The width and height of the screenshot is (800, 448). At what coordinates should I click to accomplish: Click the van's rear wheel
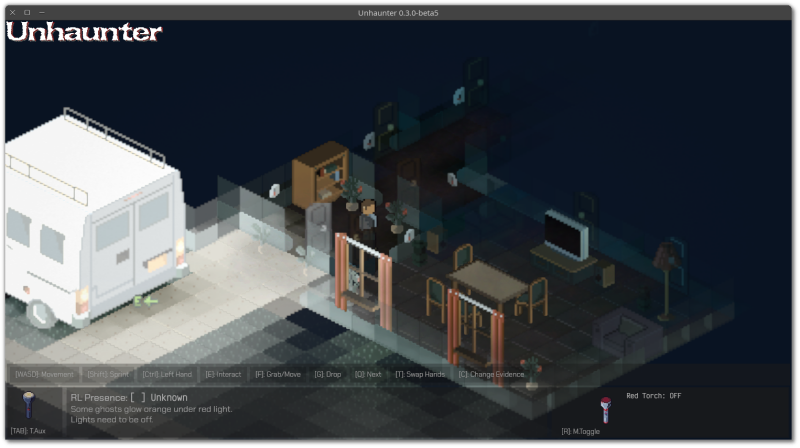point(40,314)
